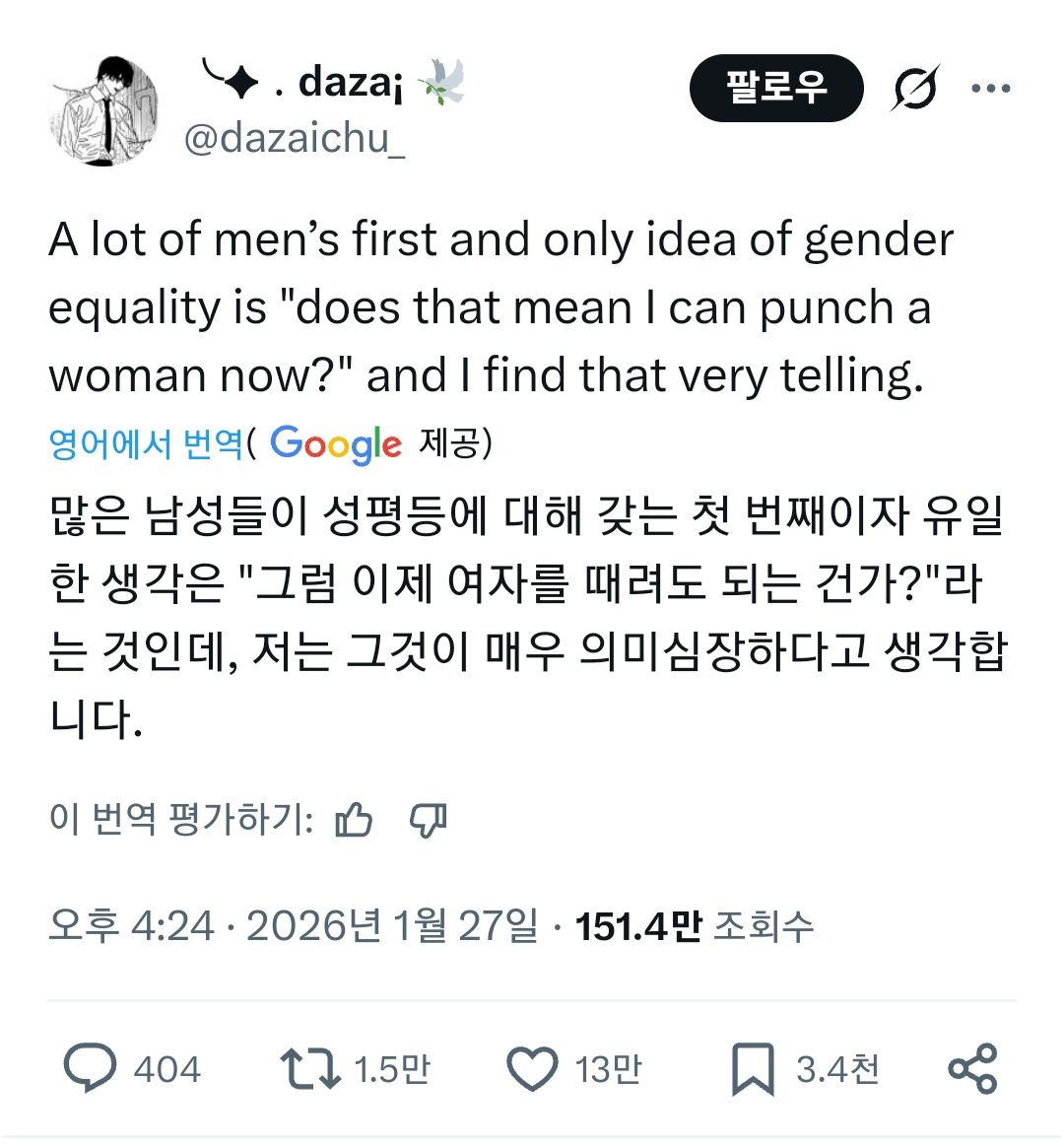Open the share options icon
1064x1147 pixels.
tap(972, 1069)
